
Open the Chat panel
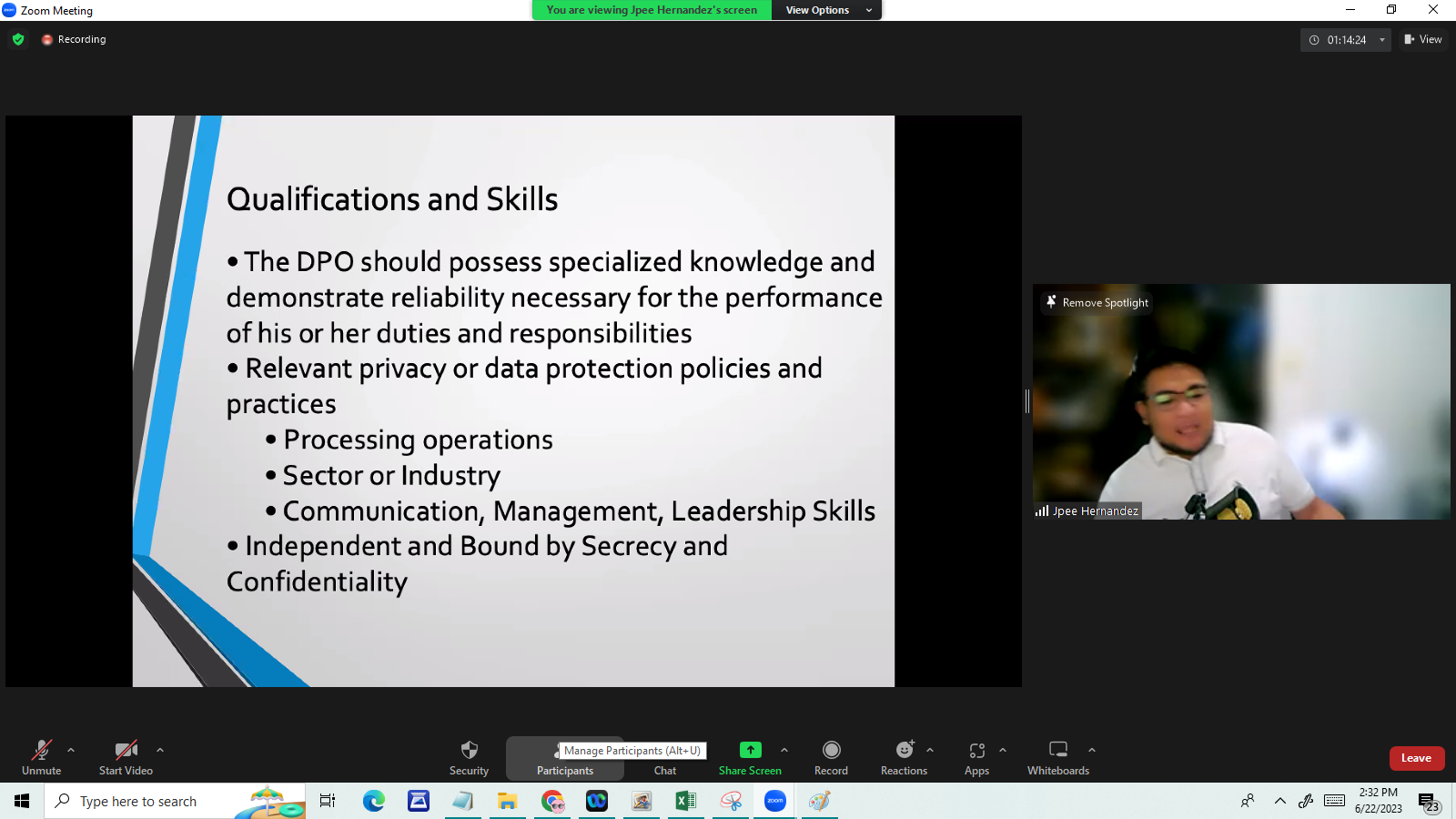(665, 770)
